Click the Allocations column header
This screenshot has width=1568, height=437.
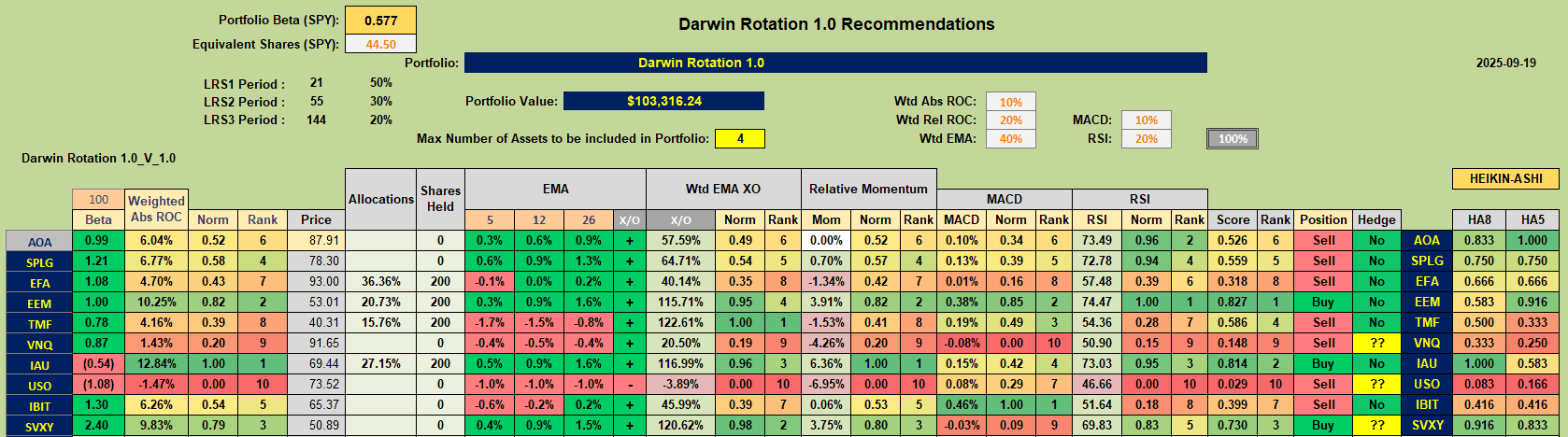coord(380,199)
